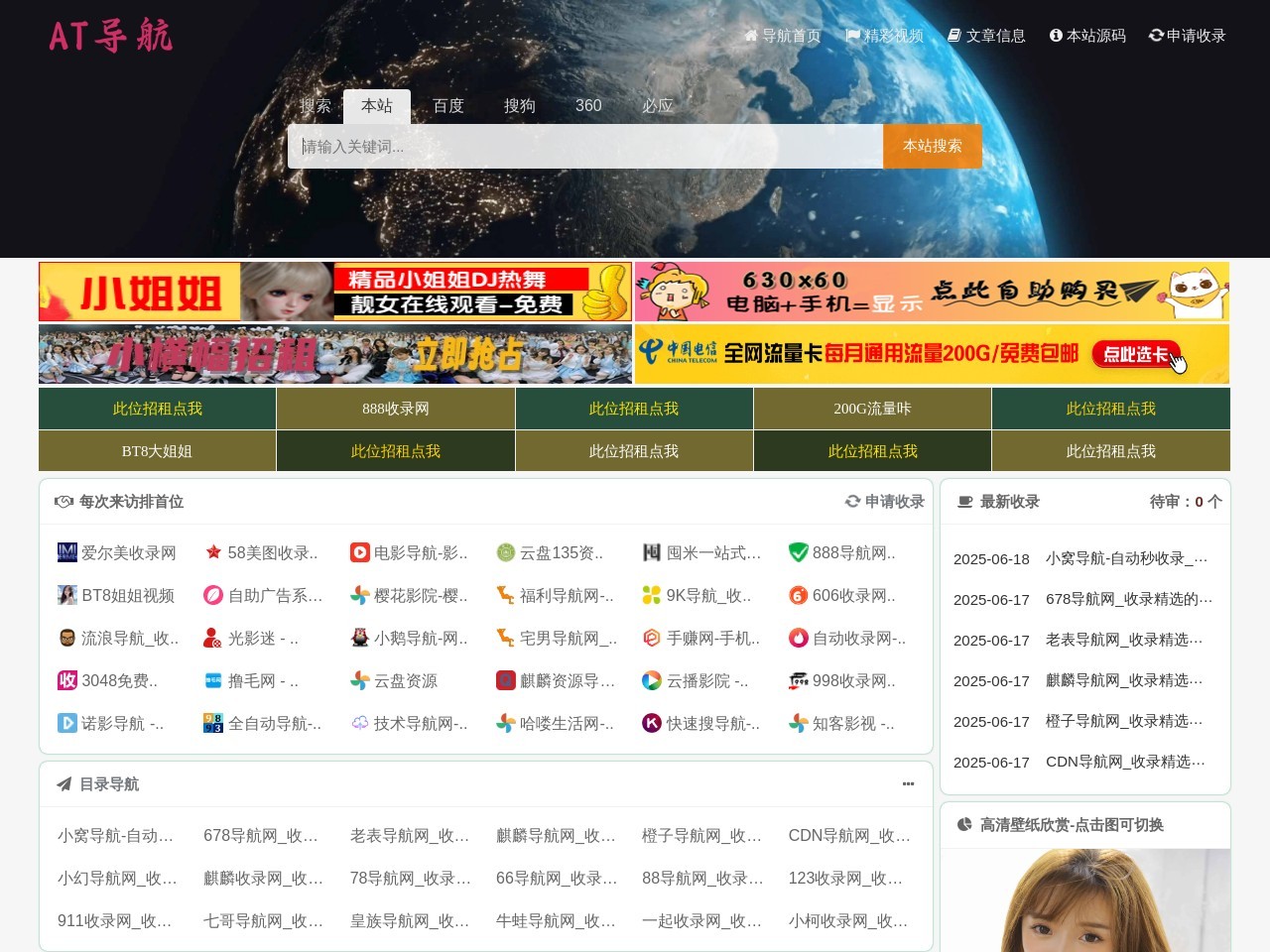
Task: Click the BT8姐姐视频 avatar icon
Action: pos(67,595)
